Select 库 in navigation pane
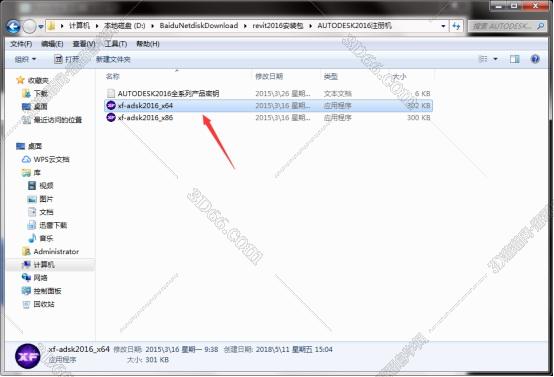The image size is (554, 377). tap(37, 173)
